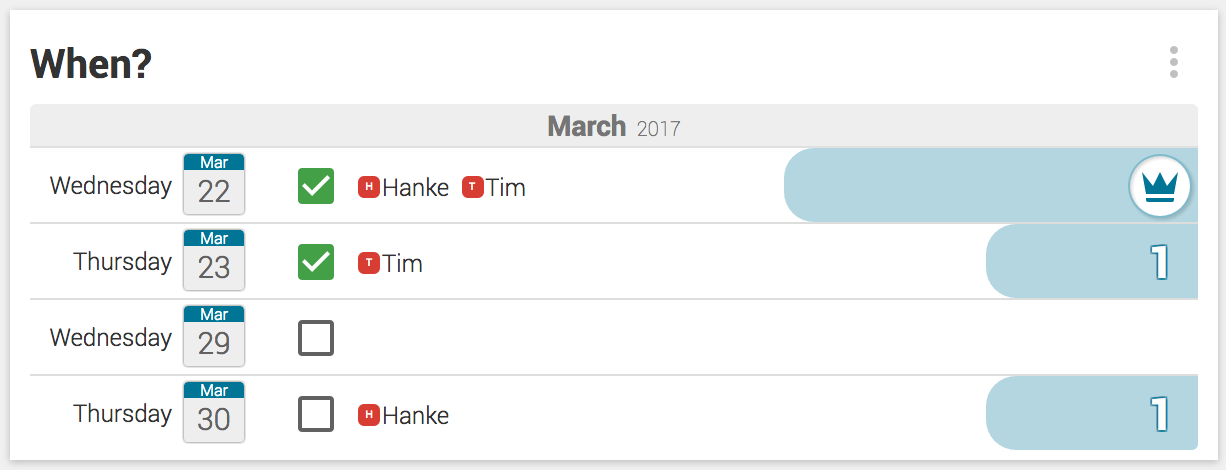
Task: Check the Wednesday March 29 checkbox
Action: pos(316,338)
